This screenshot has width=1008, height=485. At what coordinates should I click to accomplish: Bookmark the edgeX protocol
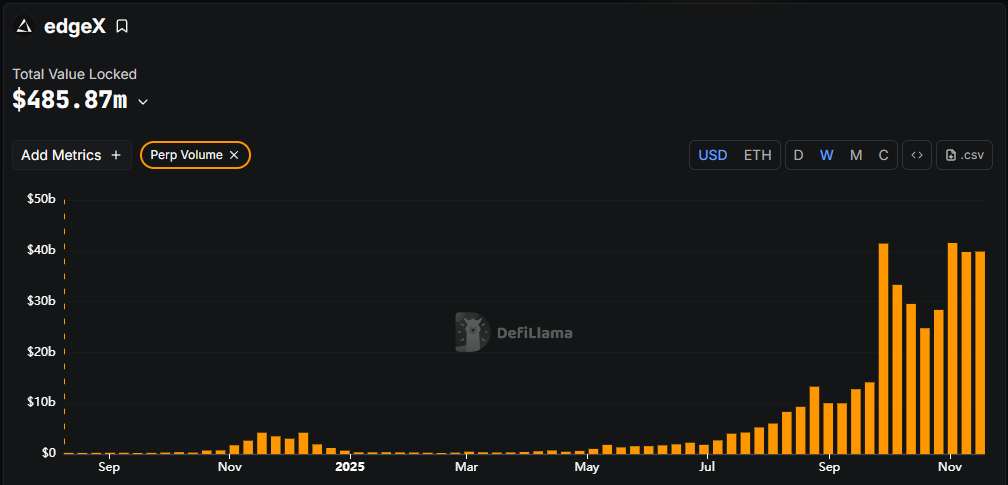click(122, 26)
